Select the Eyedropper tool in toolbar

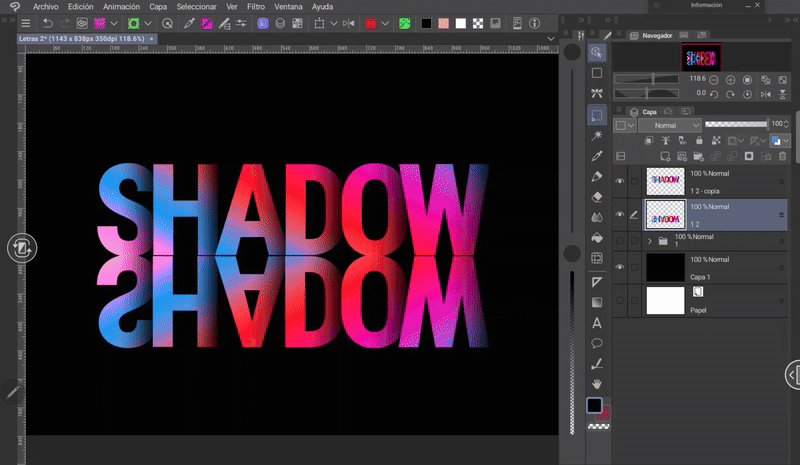pos(597,157)
